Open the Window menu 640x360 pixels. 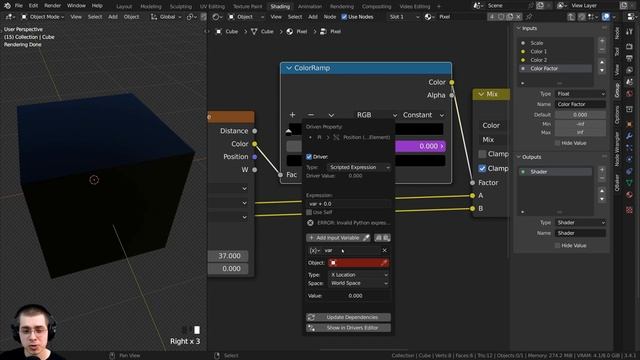click(x=76, y=6)
